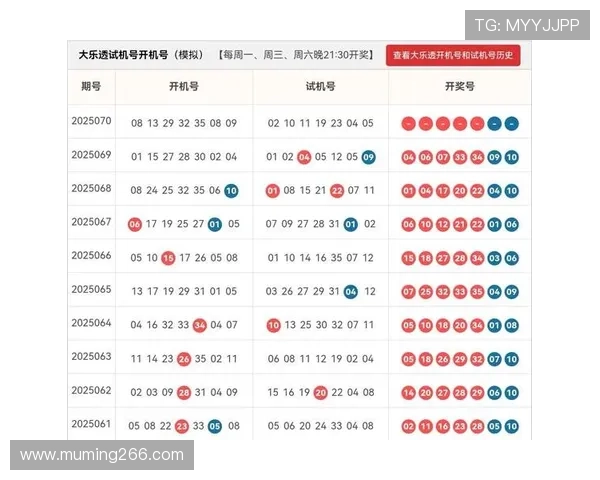
Task: Click red ball 21 in 2025067 开奖号
Action: (x=460, y=224)
